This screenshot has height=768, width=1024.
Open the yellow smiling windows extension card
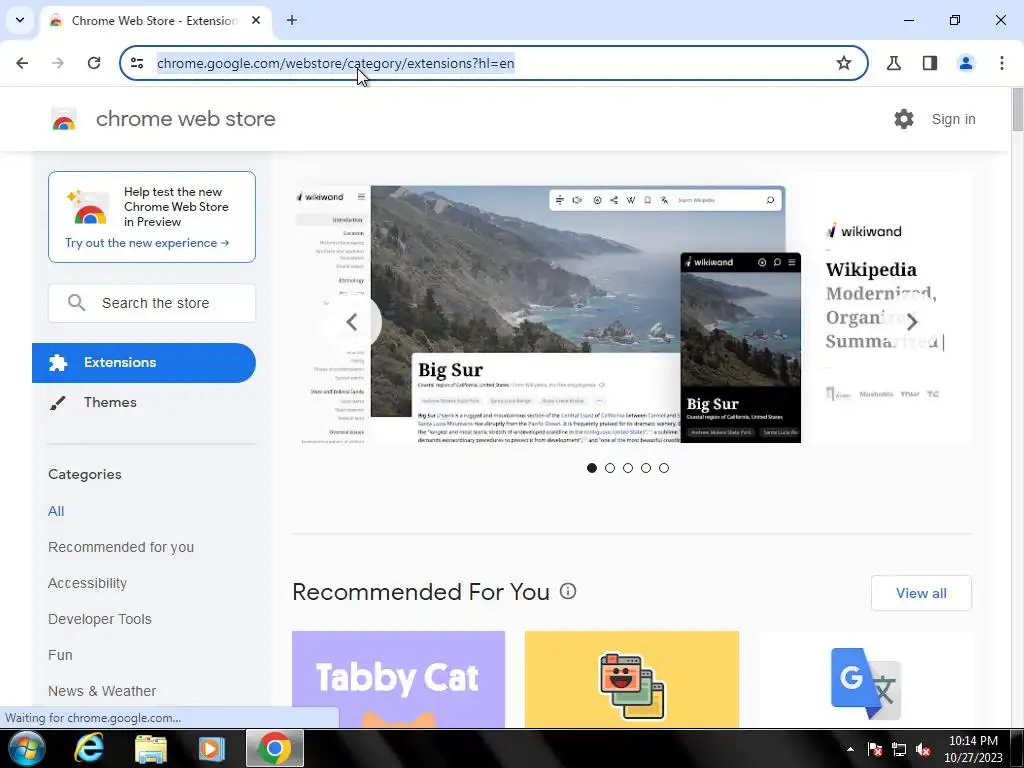[x=632, y=679]
